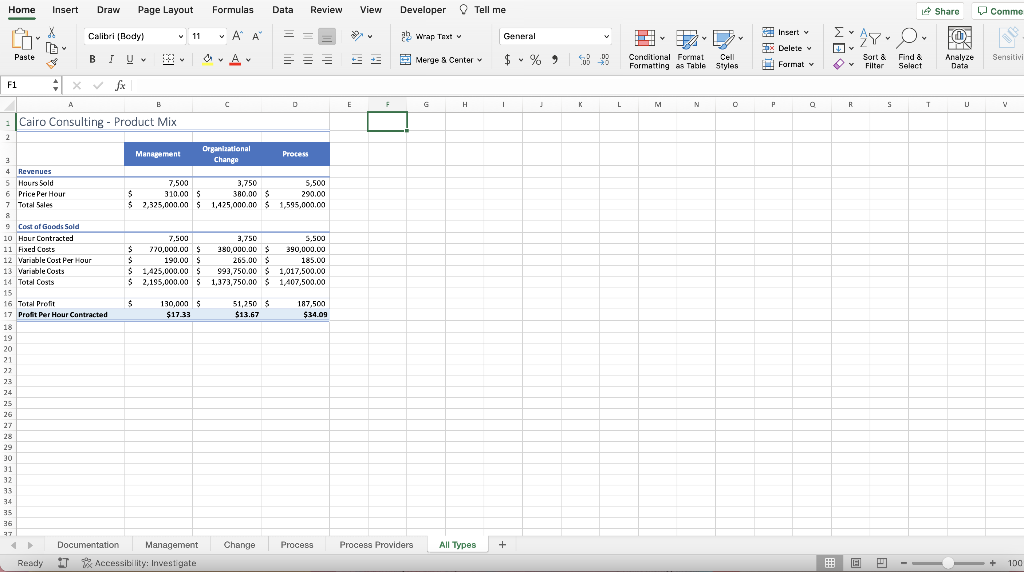Toggle underline formatting
1024x572 pixels.
(129, 59)
